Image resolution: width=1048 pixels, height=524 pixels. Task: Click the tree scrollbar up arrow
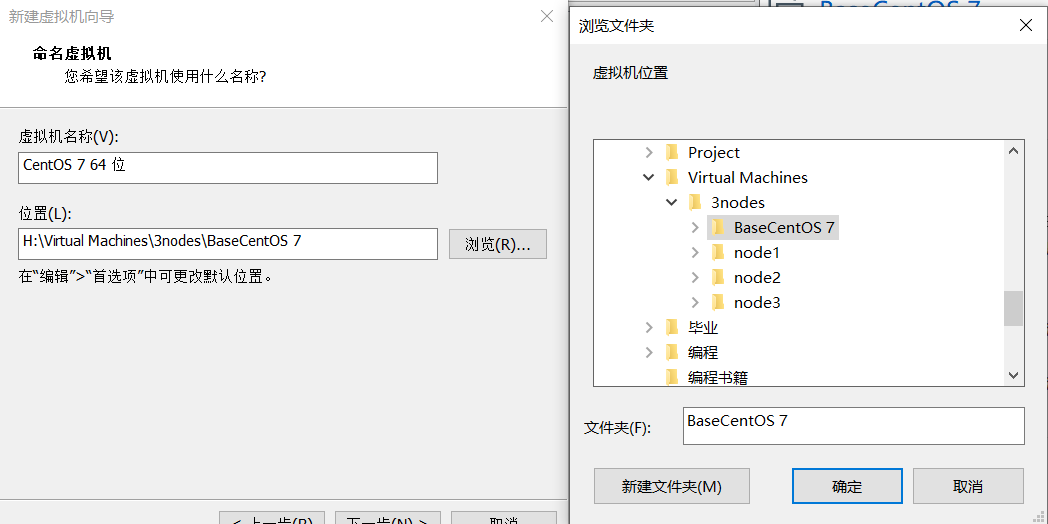(1013, 152)
